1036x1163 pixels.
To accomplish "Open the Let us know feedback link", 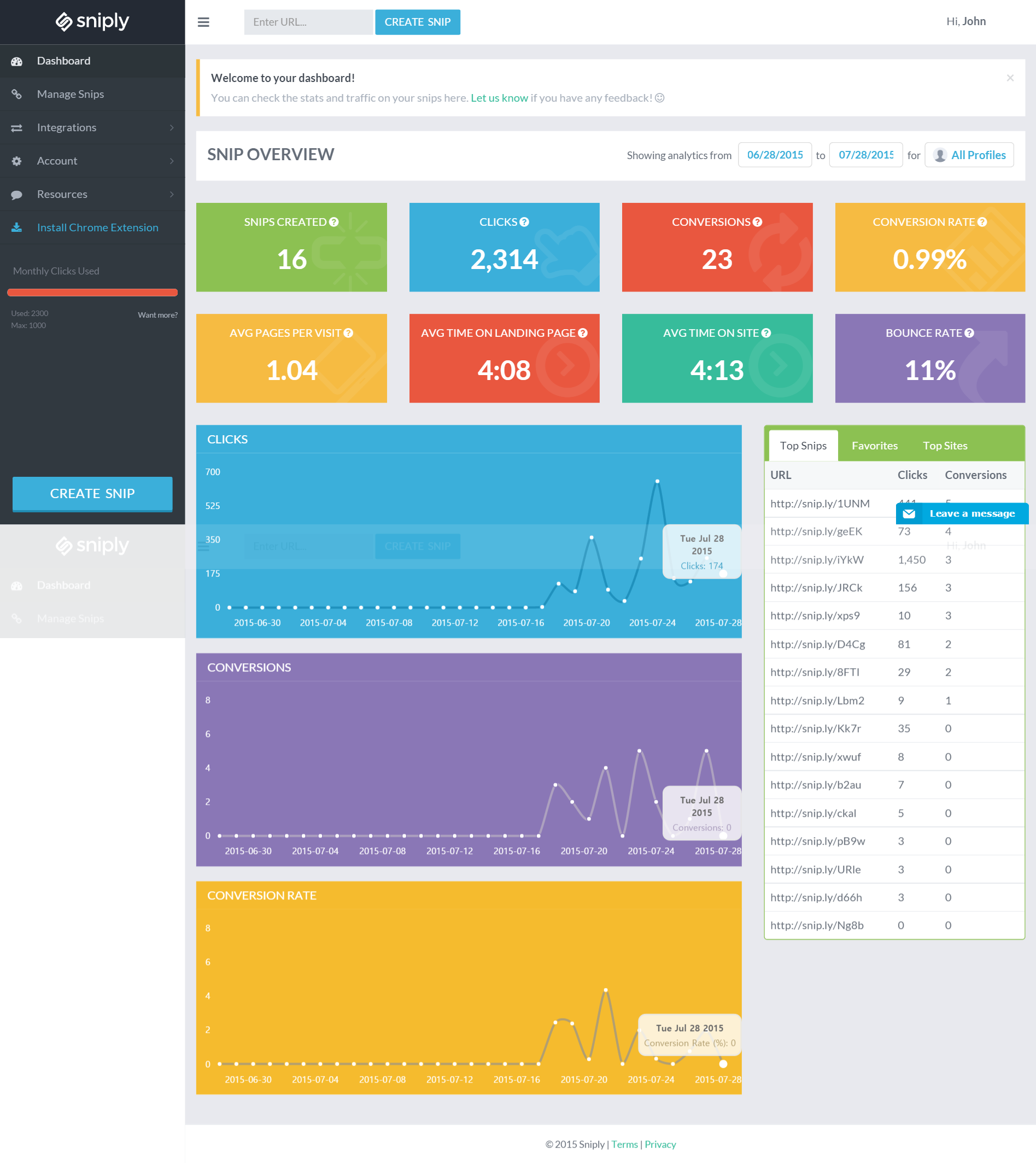I will click(499, 98).
